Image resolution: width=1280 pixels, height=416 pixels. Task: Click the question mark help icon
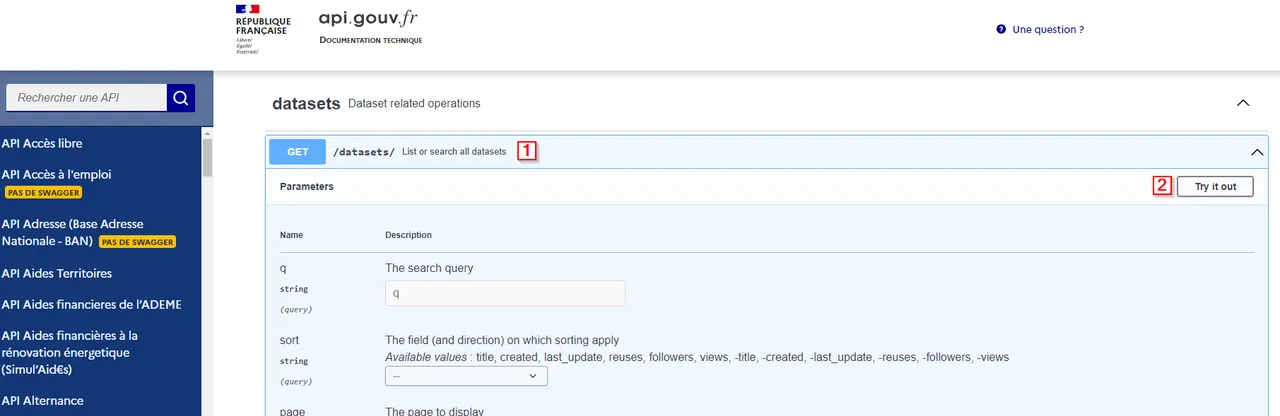[x=1001, y=30]
